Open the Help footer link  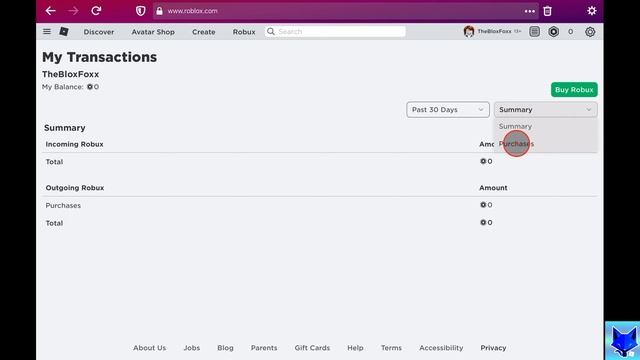[355, 348]
